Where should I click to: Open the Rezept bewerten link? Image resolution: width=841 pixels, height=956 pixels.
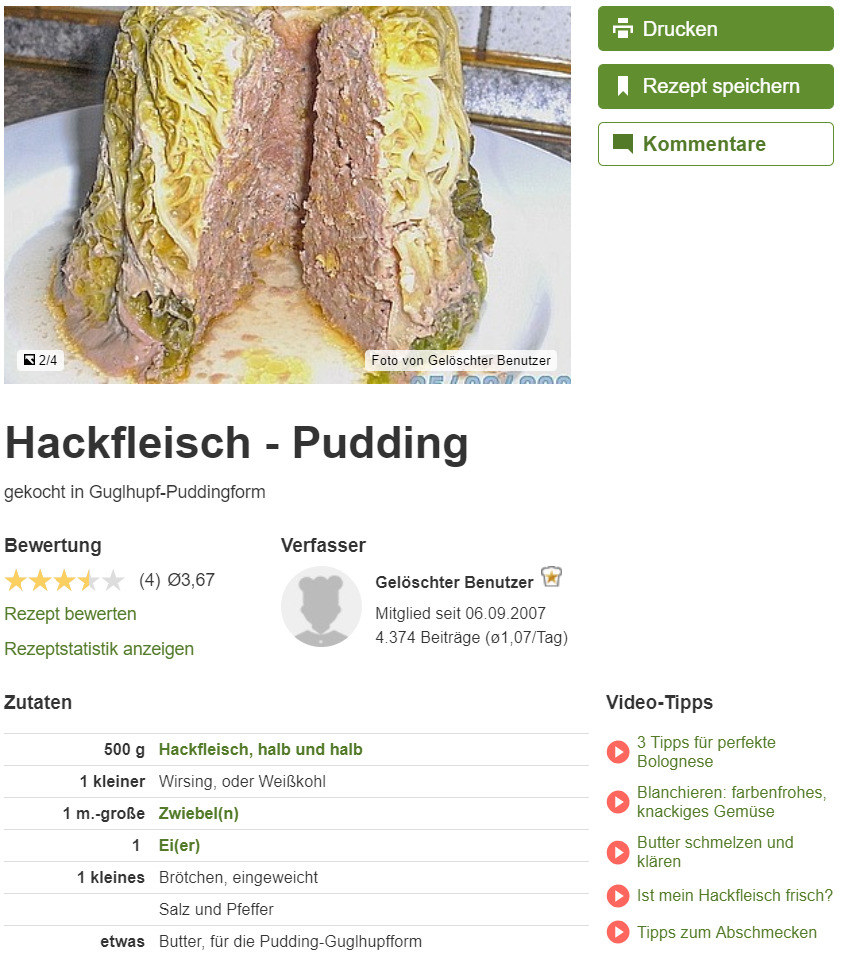point(70,614)
